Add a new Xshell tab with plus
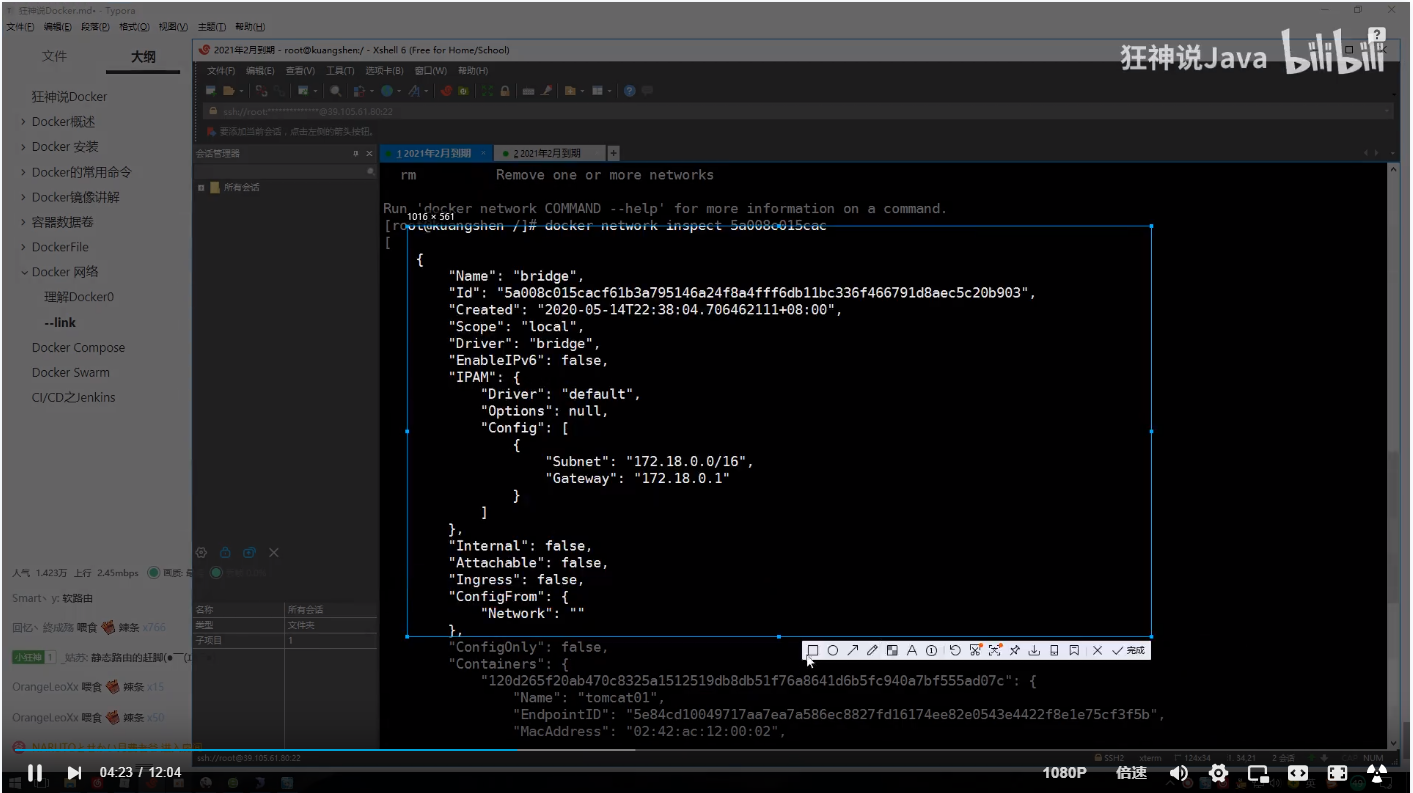The height and width of the screenshot is (793, 1413). [613, 153]
